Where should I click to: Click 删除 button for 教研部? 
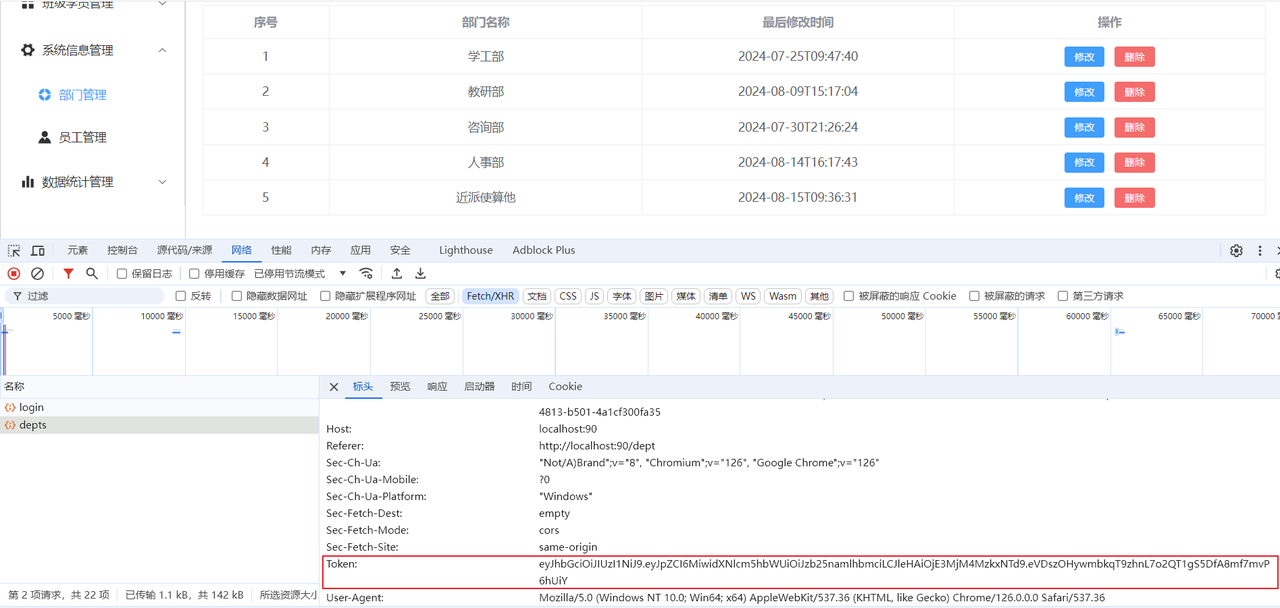1134,92
